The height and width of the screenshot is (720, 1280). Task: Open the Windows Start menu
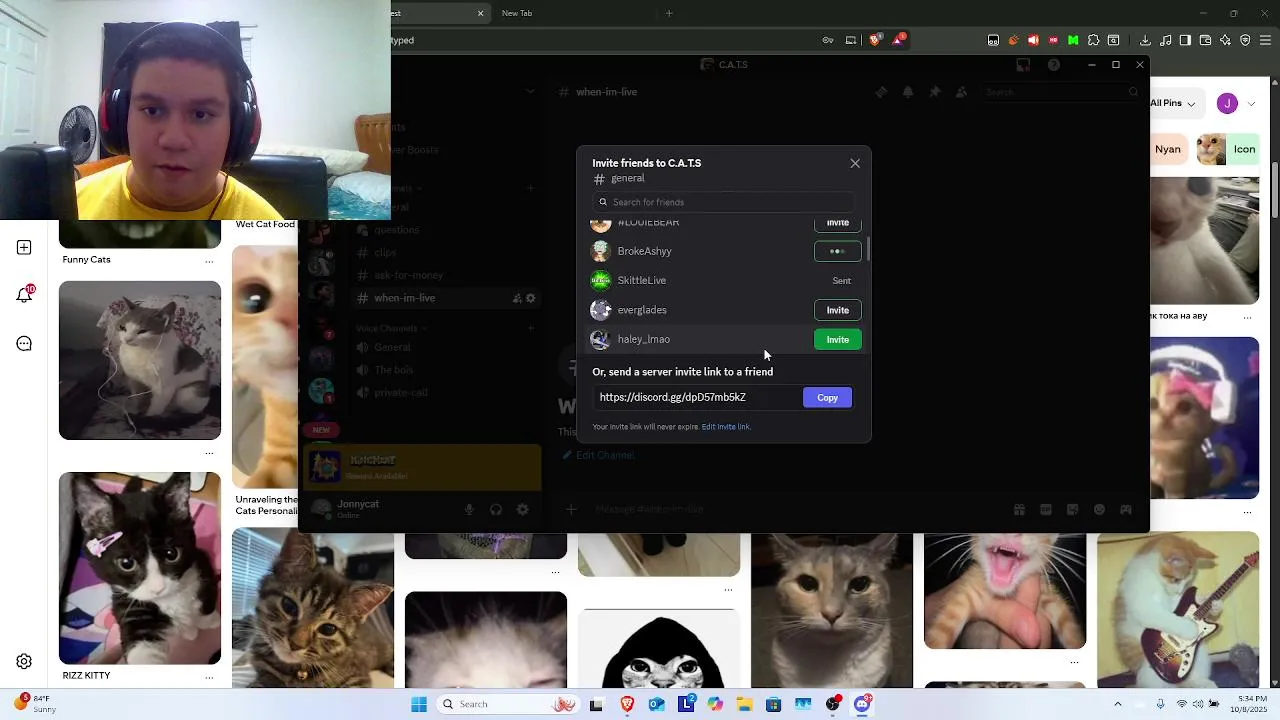[419, 704]
